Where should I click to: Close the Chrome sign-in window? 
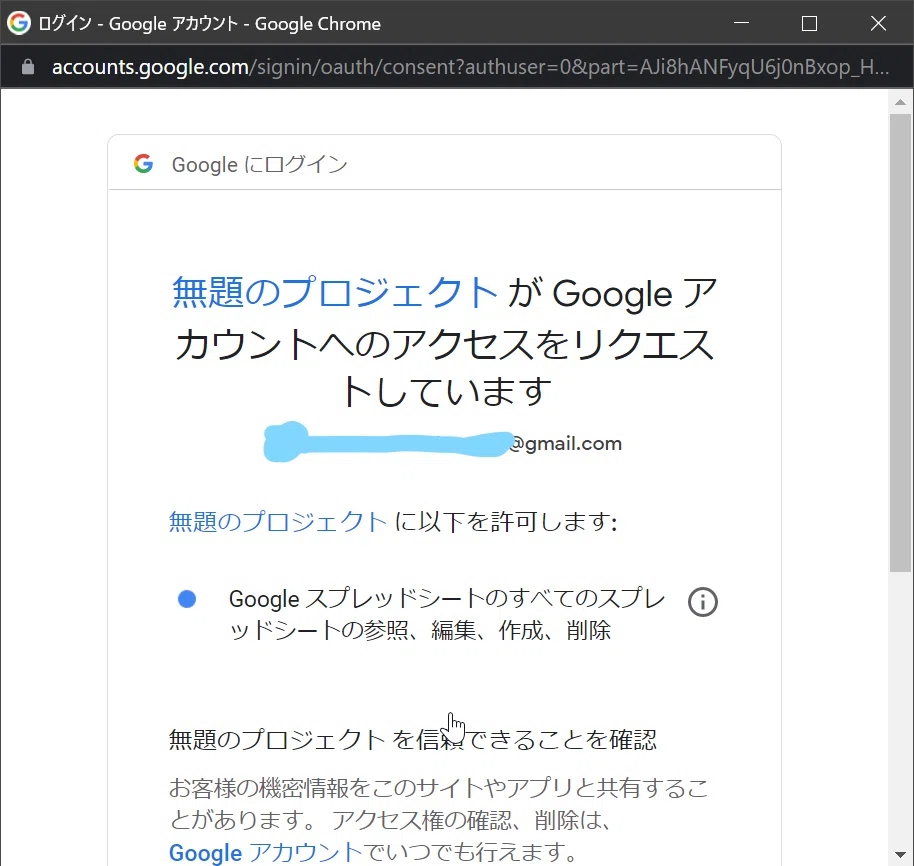point(878,23)
